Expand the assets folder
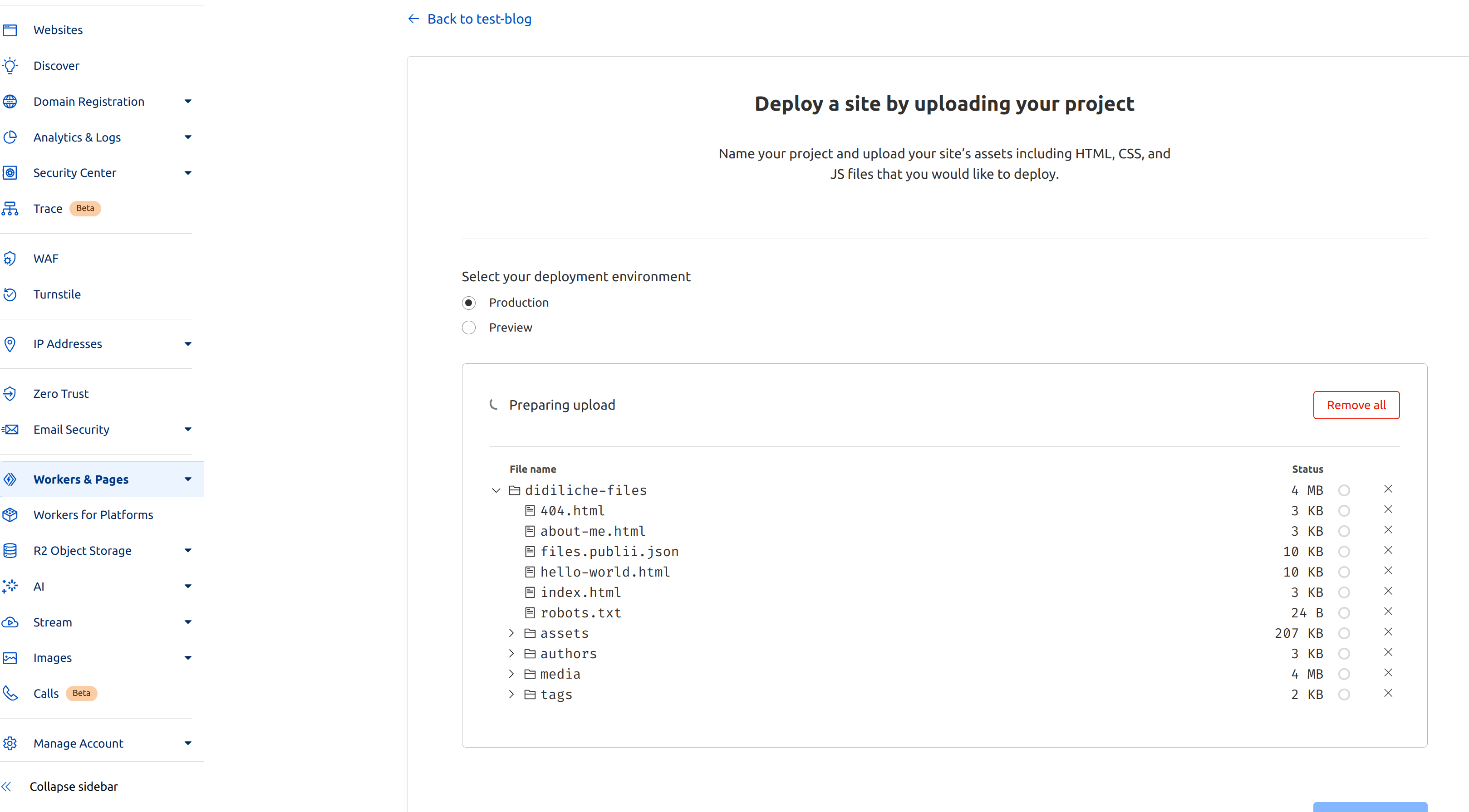The image size is (1469, 812). [x=511, y=633]
